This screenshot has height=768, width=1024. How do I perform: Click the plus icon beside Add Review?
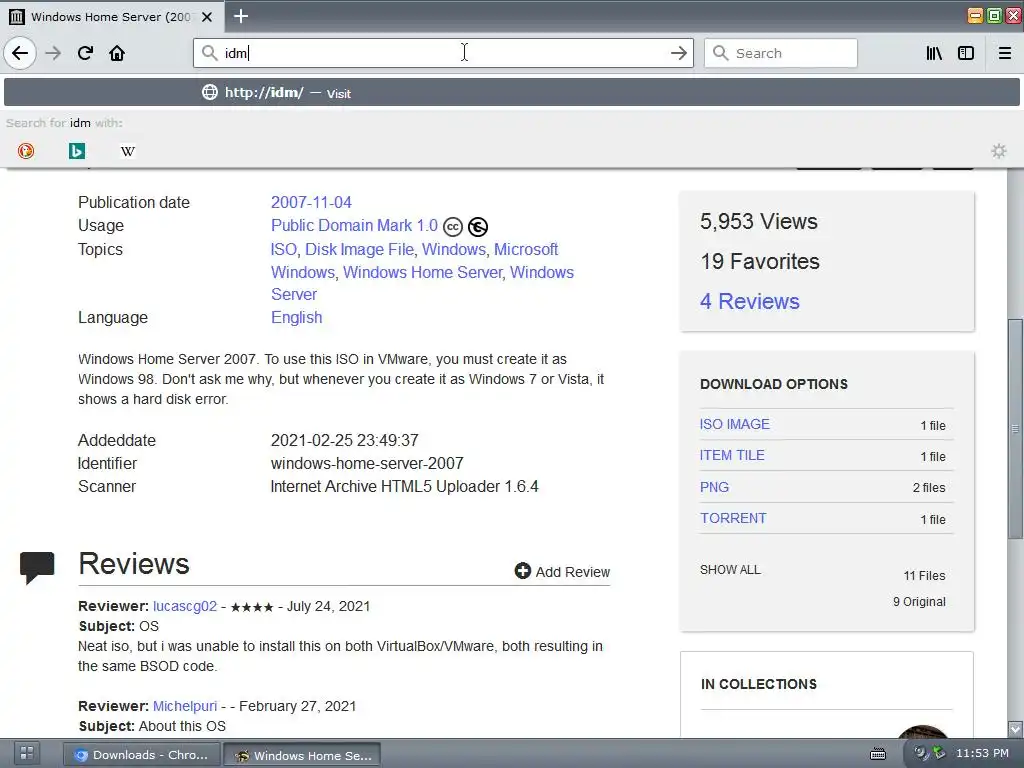point(522,571)
